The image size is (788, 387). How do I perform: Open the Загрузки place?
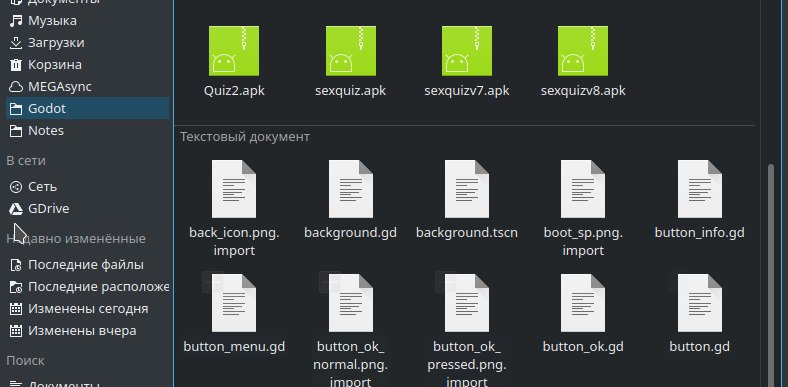[87, 43]
